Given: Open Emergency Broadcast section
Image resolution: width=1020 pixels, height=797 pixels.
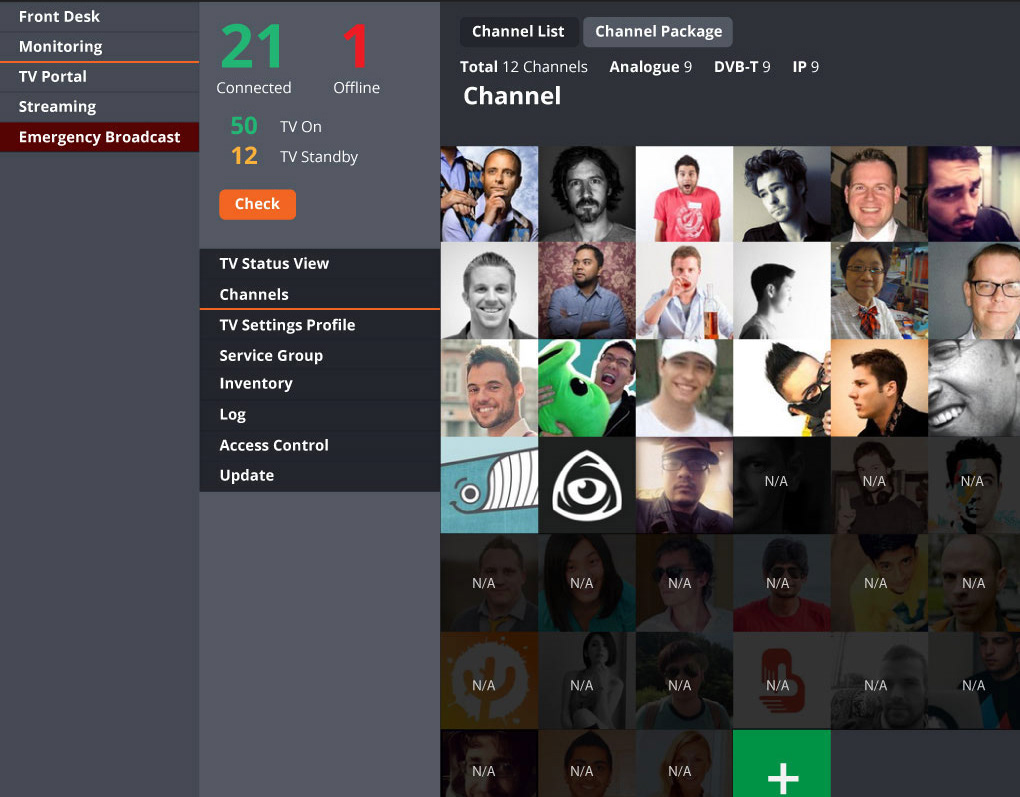Looking at the screenshot, I should click(x=100, y=137).
